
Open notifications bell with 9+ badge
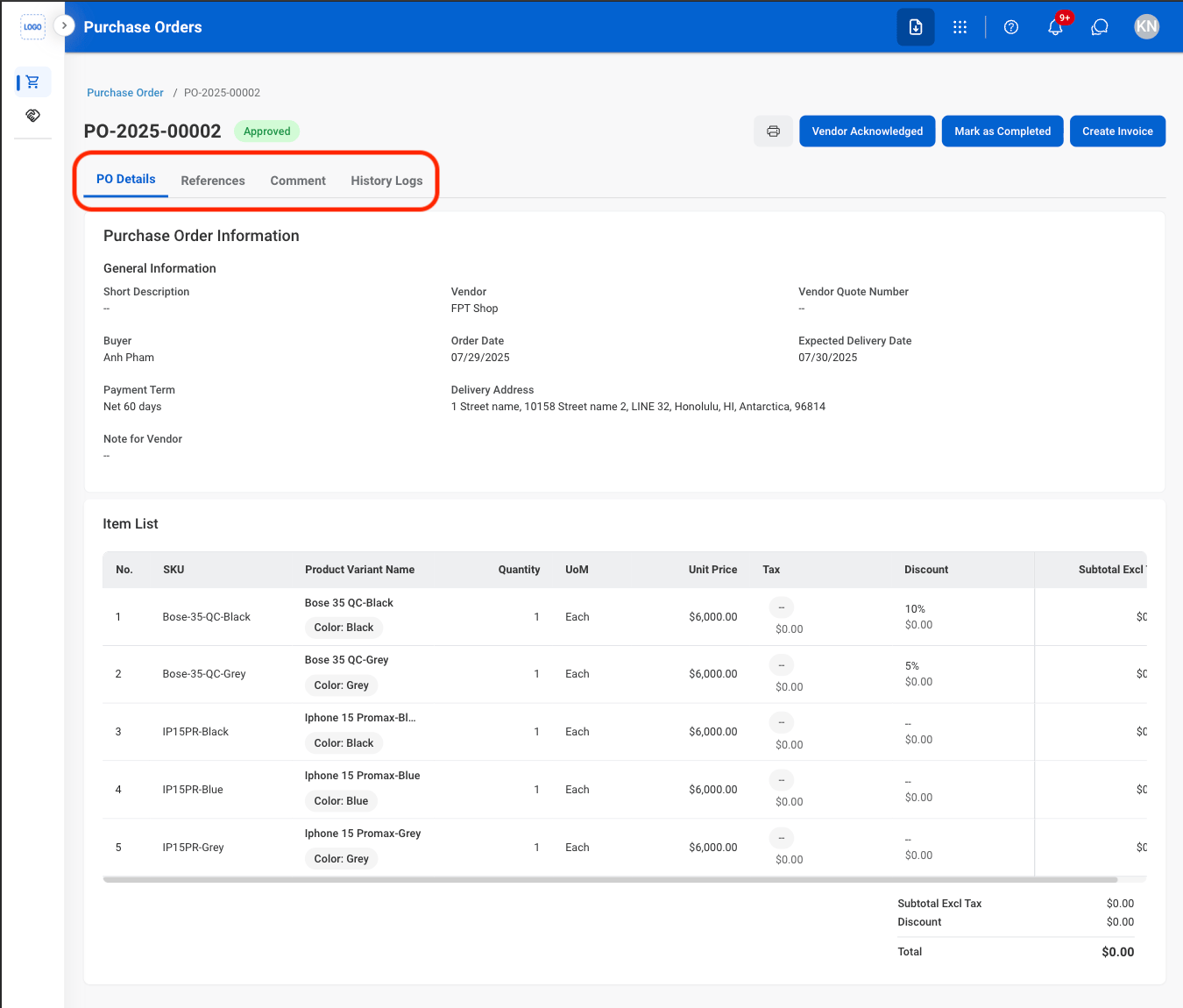click(x=1056, y=26)
